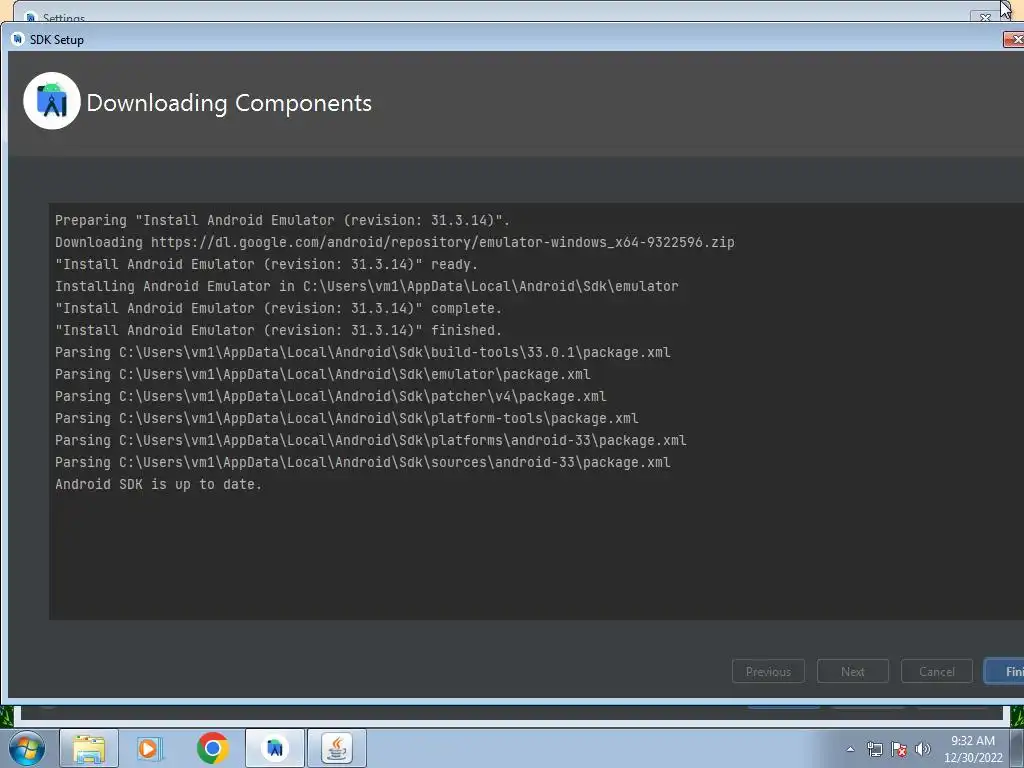The height and width of the screenshot is (768, 1024).
Task: Show hidden system tray icons
Action: (850, 749)
